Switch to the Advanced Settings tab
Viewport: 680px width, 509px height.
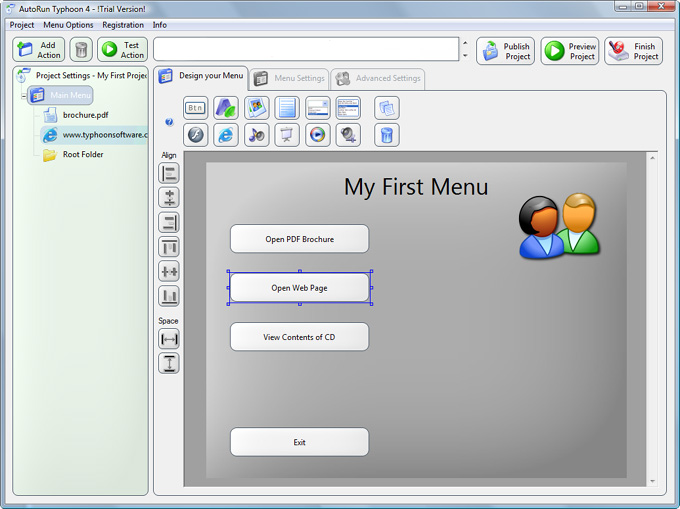click(379, 79)
